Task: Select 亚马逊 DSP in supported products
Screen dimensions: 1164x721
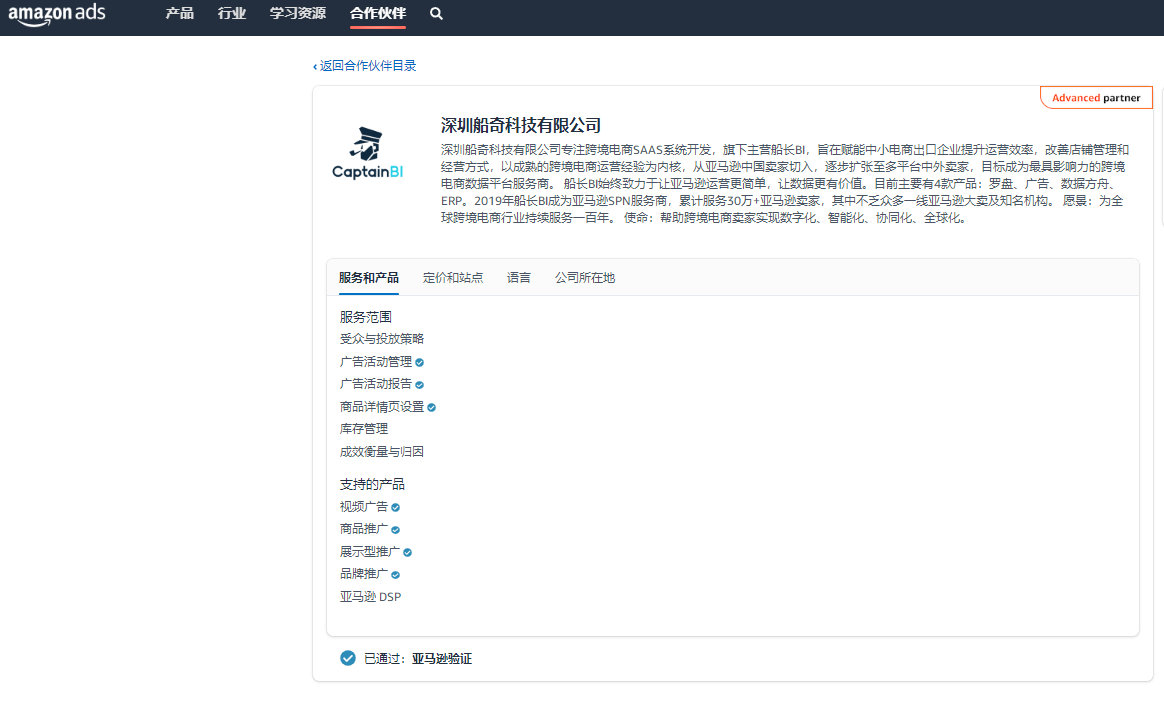Action: 371,596
